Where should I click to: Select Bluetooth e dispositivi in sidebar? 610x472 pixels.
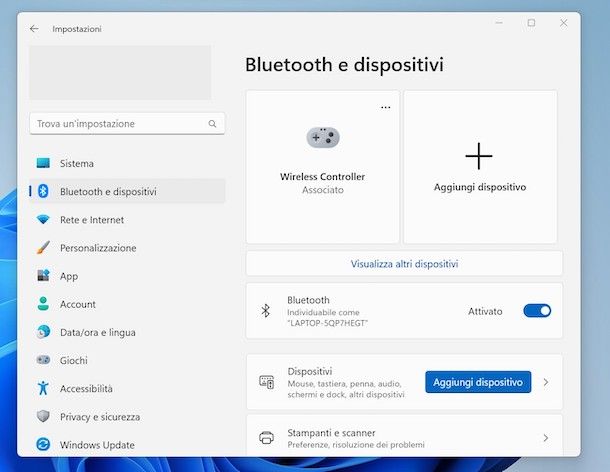(128, 191)
